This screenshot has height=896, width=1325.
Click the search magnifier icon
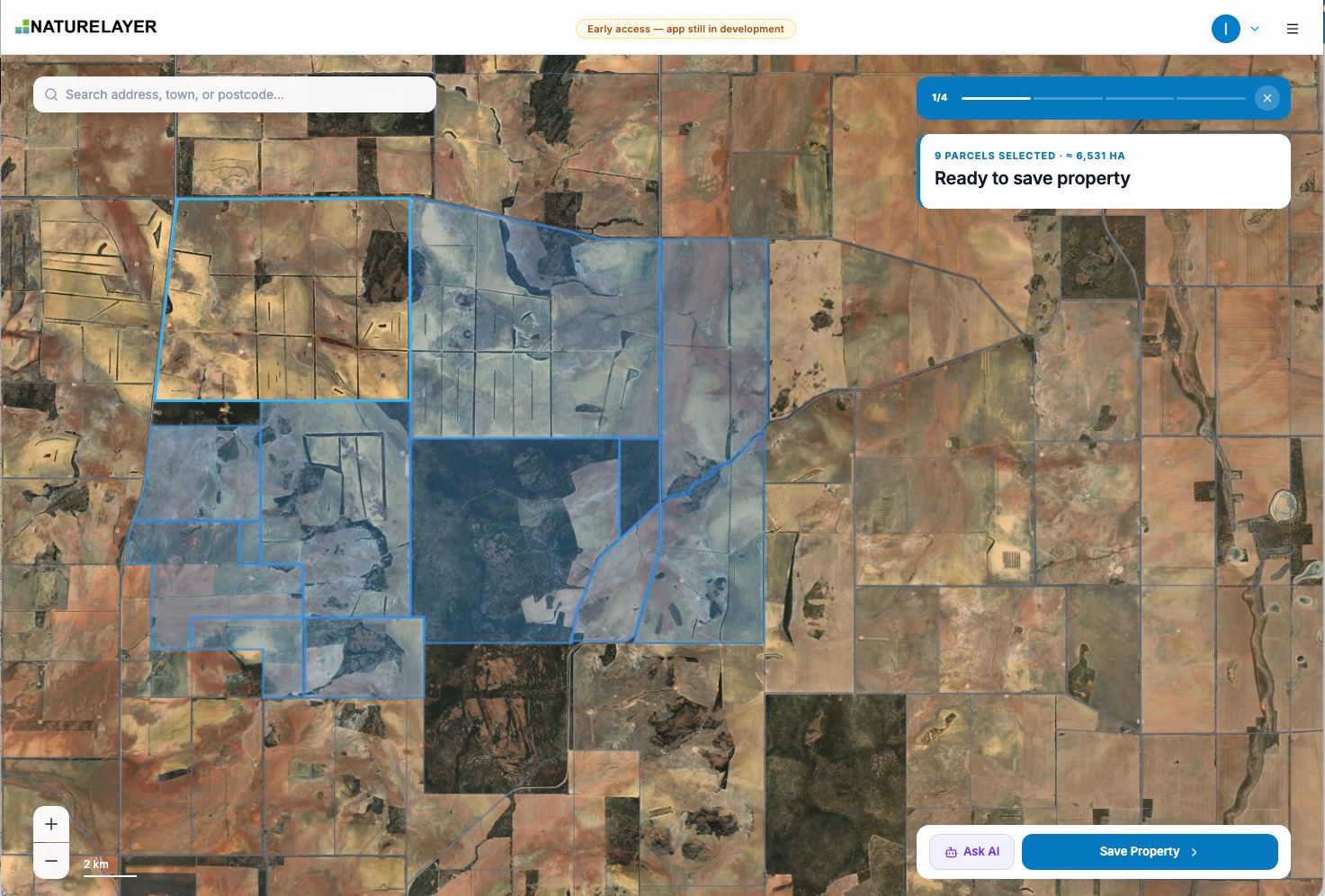[x=51, y=94]
